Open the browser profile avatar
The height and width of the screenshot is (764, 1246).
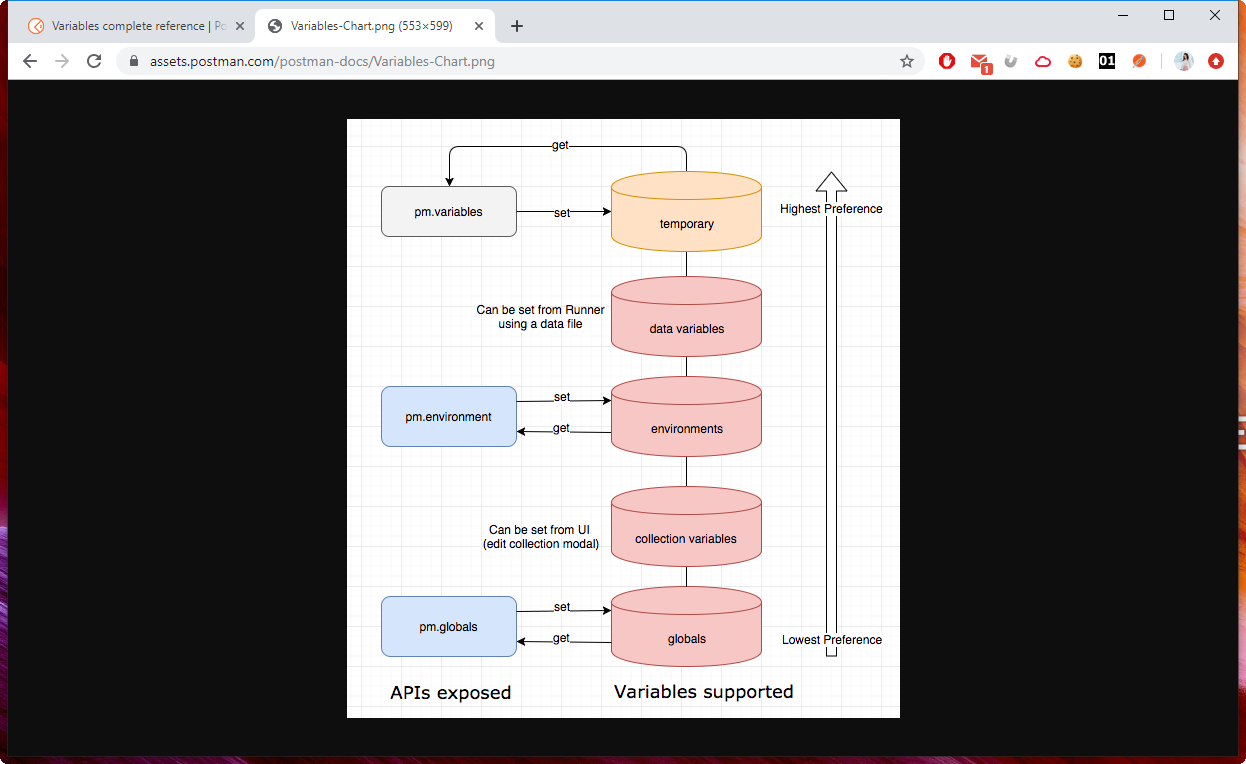click(1184, 61)
